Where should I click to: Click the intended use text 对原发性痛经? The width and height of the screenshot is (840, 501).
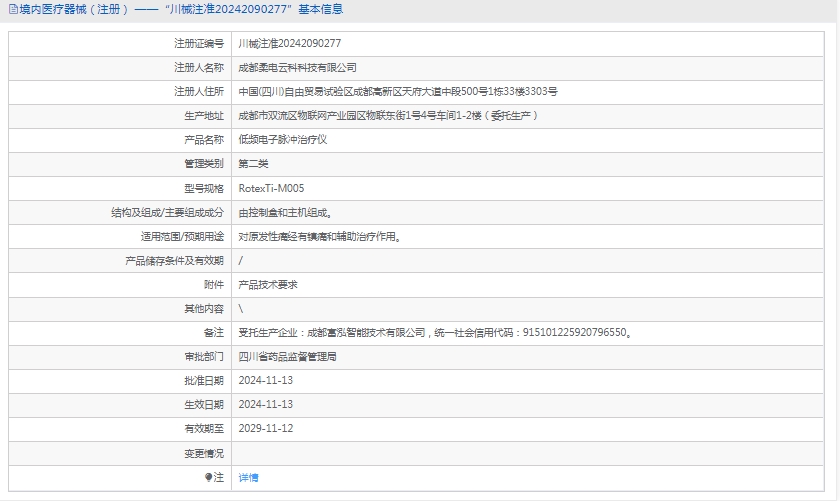pyautogui.click(x=320, y=236)
